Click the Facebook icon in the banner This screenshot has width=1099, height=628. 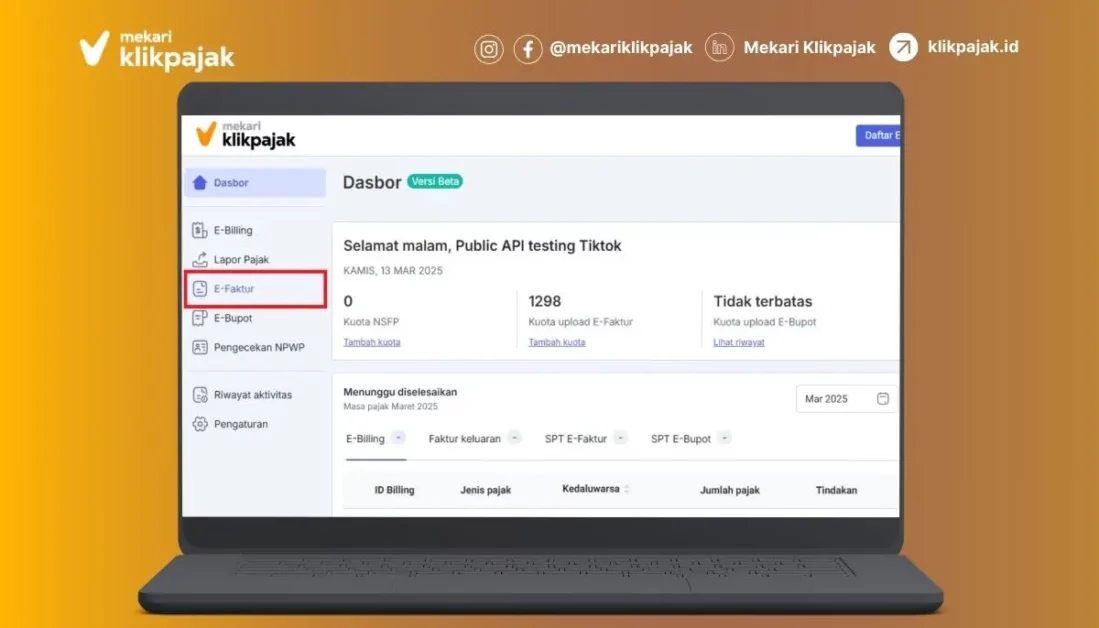(528, 49)
